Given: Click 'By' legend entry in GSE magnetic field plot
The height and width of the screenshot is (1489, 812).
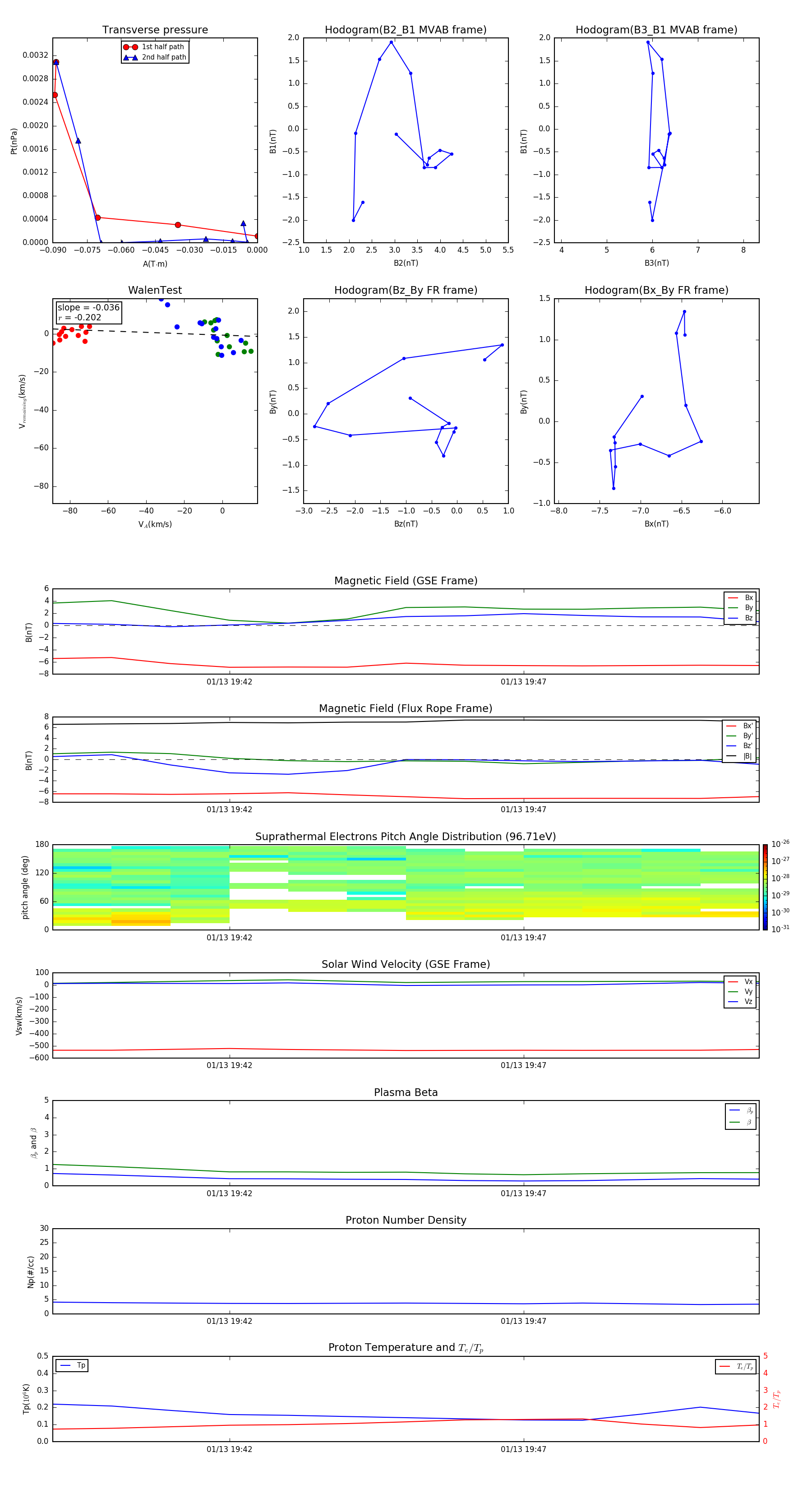Looking at the screenshot, I should click(740, 607).
